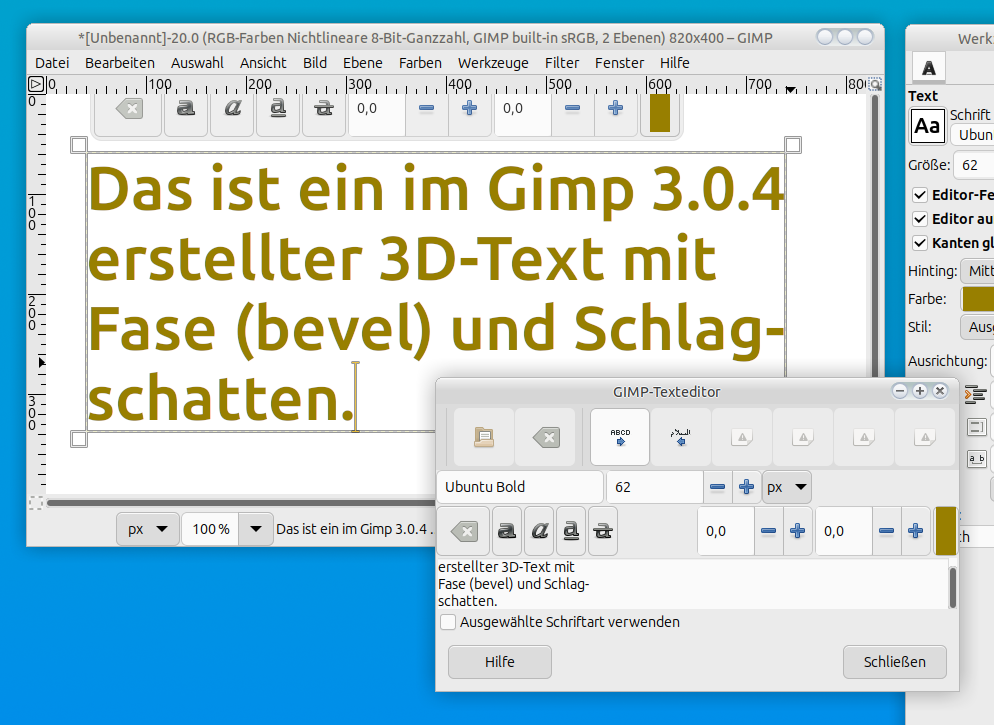Toggle the Kanten gl… checkbox

(920, 243)
